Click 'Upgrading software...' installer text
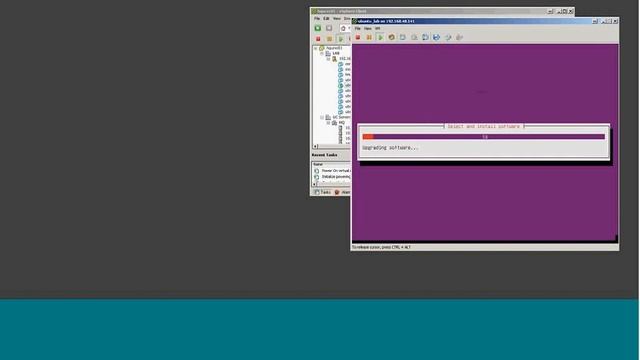The height and width of the screenshot is (360, 640). tap(390, 148)
